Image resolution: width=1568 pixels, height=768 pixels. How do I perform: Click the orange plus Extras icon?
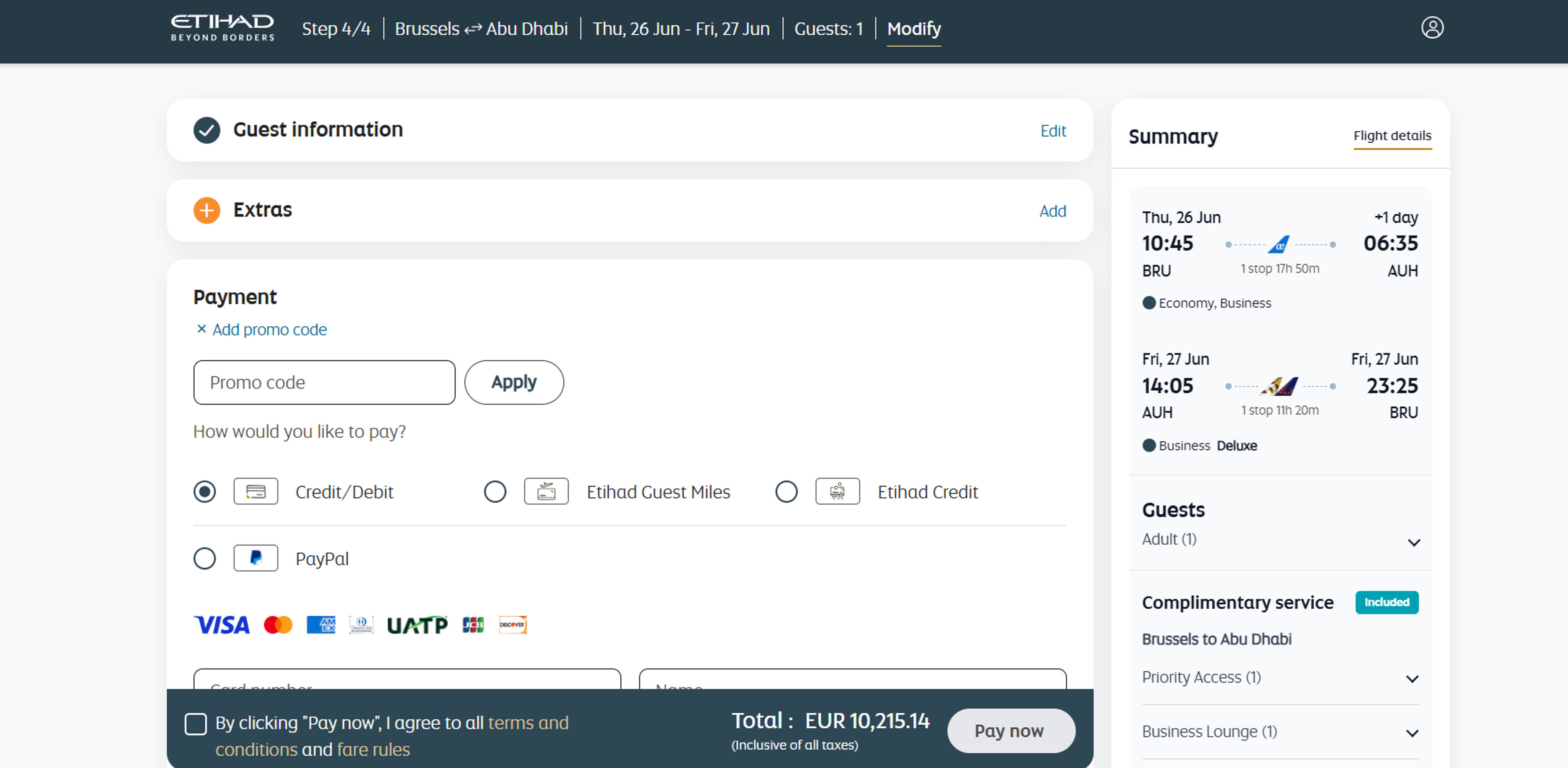[x=207, y=211]
